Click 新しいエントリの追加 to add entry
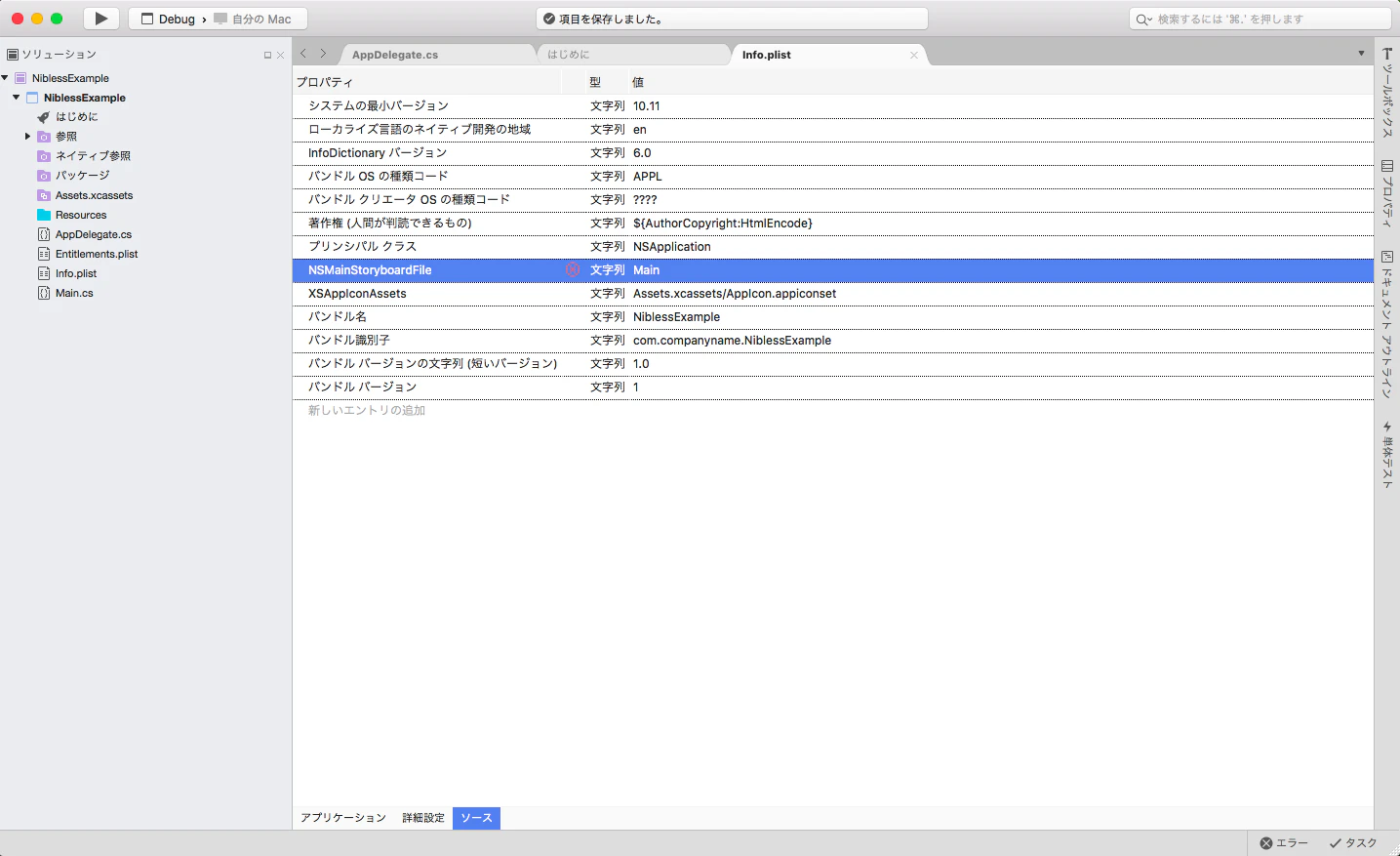The image size is (1400, 856). tap(367, 411)
